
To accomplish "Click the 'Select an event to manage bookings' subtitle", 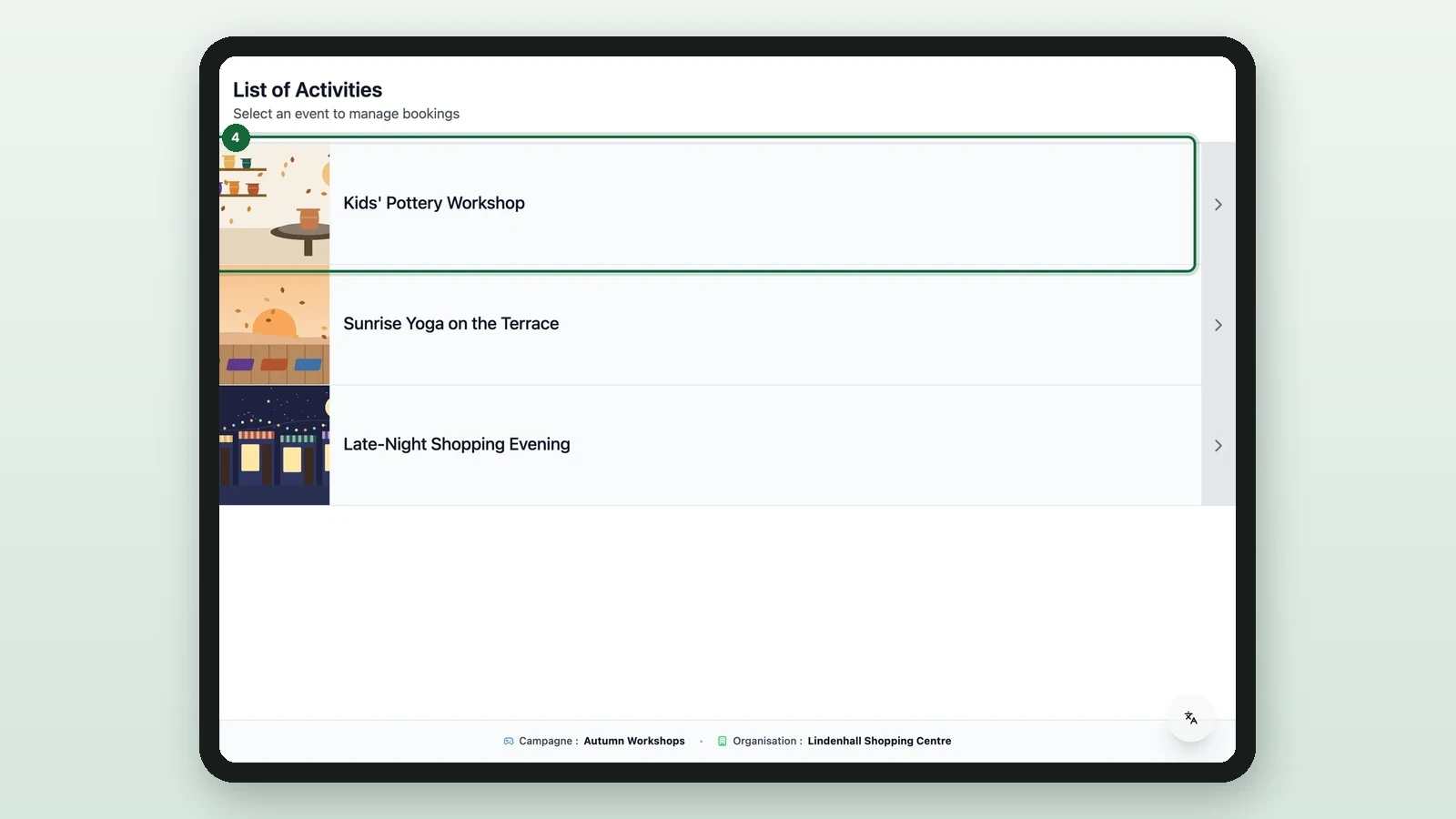I will 346,114.
